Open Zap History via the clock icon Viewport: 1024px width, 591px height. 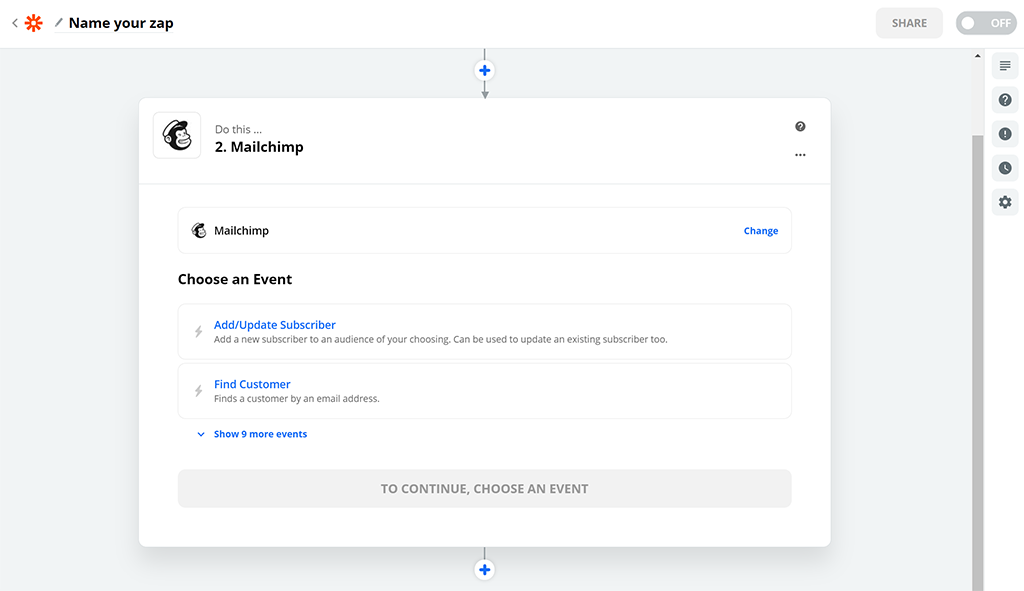click(x=1004, y=167)
